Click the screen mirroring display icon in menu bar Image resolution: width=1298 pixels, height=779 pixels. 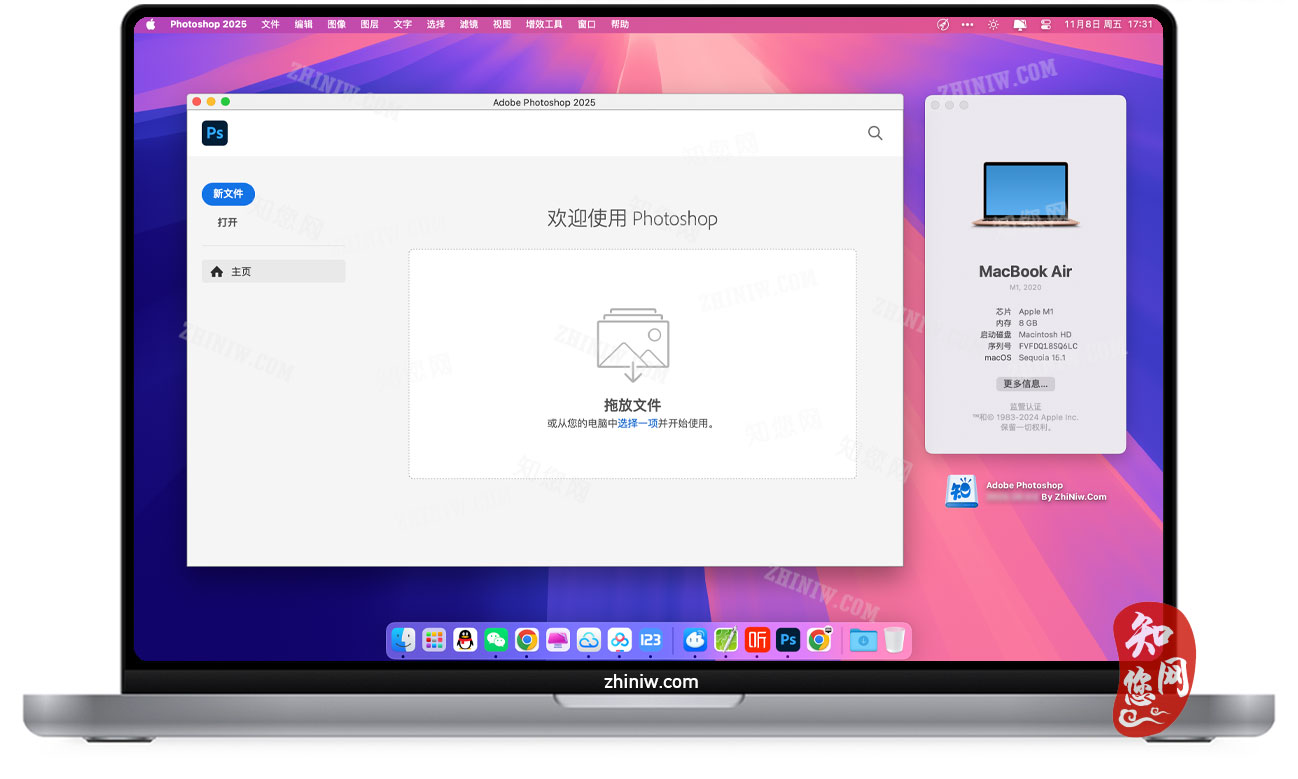coord(1020,24)
